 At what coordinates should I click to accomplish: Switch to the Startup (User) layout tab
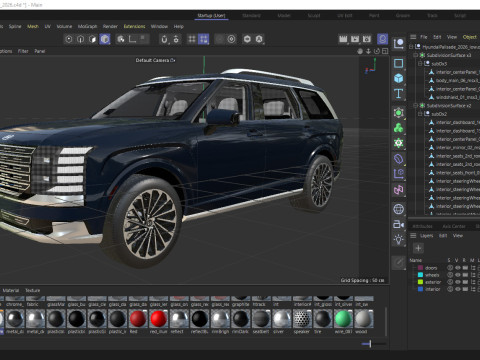211,16
